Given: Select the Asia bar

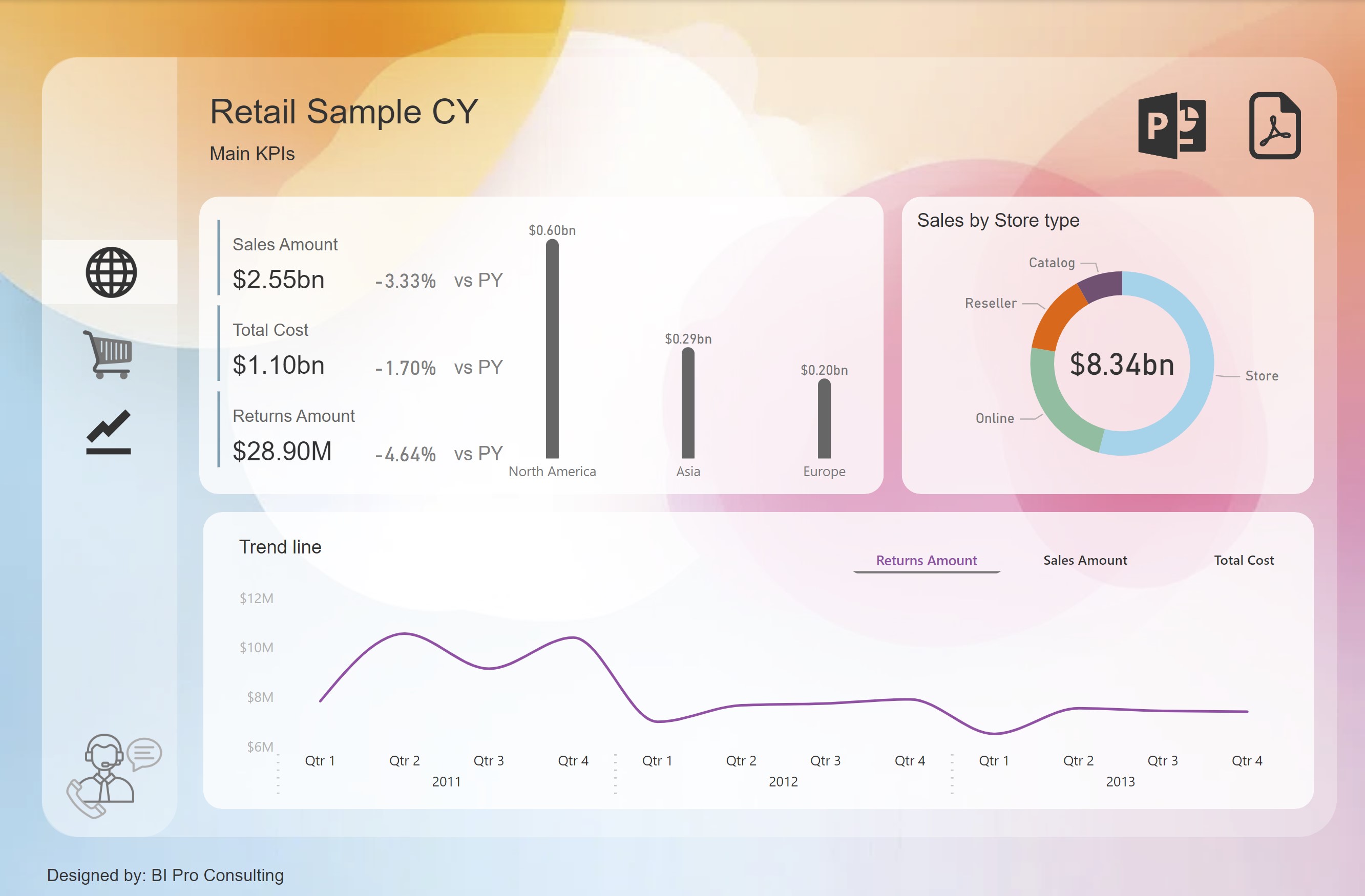Looking at the screenshot, I should 688,403.
